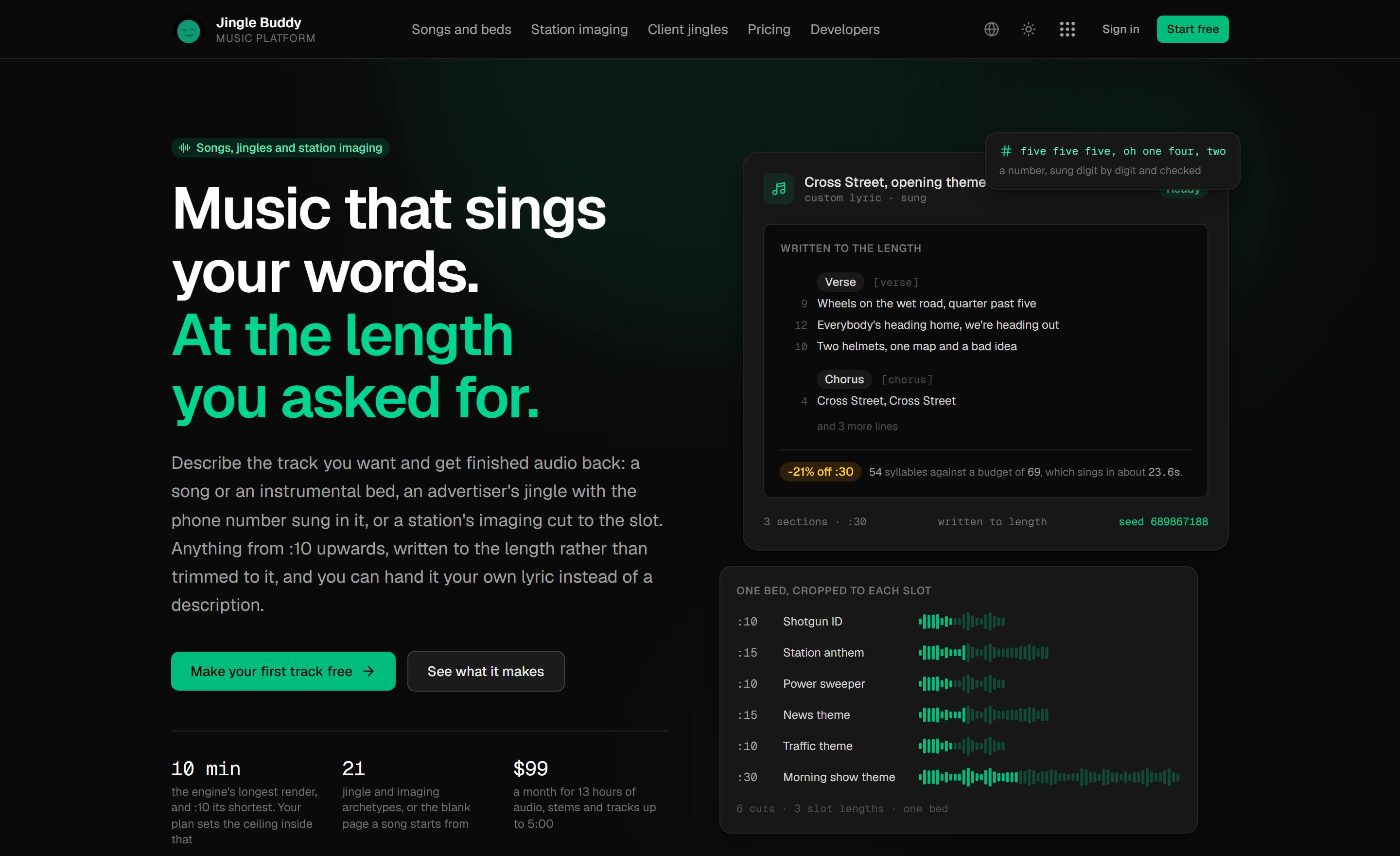This screenshot has width=1400, height=856.
Task: Go to the Pricing page
Action: click(769, 29)
